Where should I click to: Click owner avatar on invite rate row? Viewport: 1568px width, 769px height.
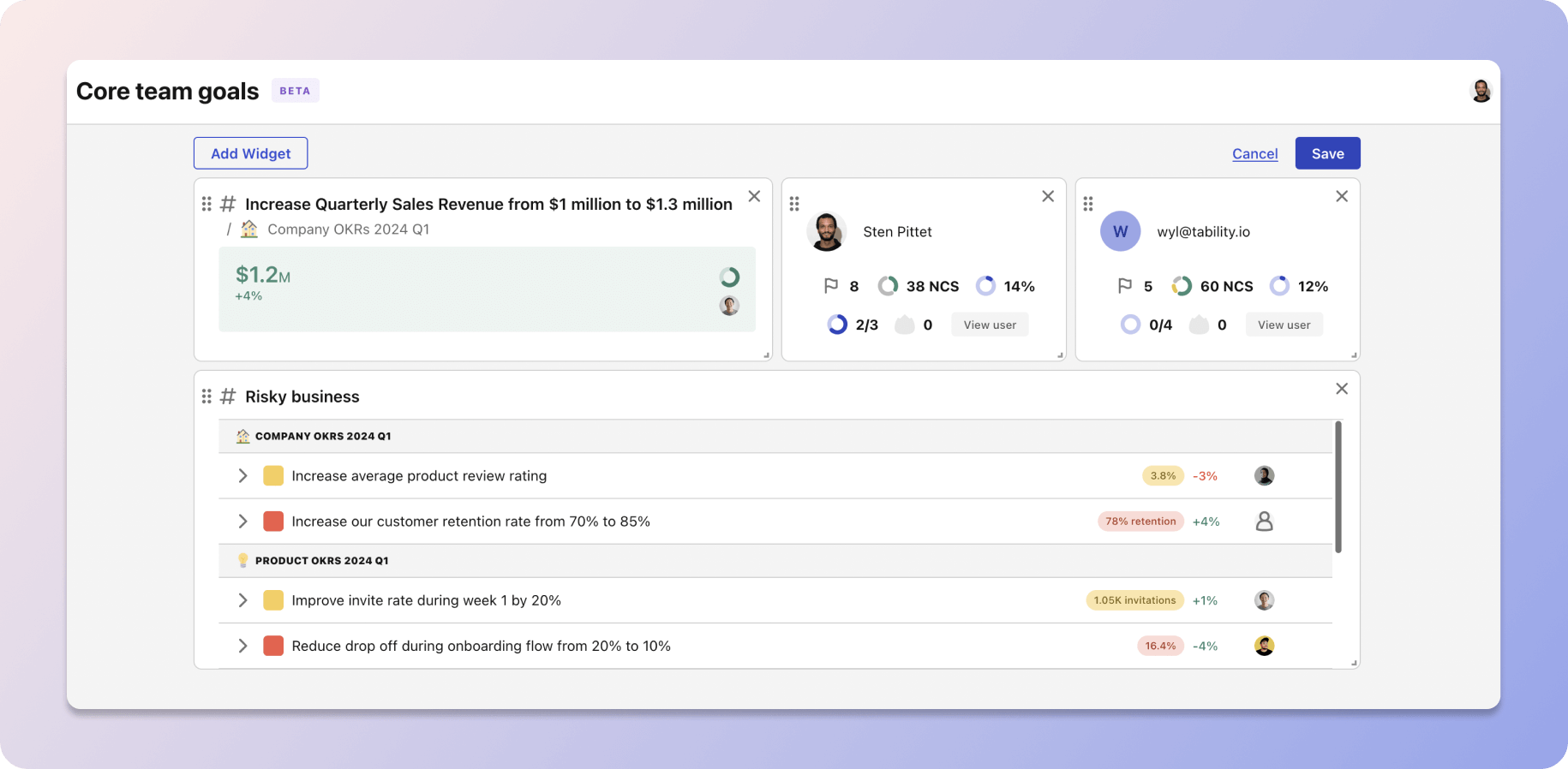coord(1264,600)
